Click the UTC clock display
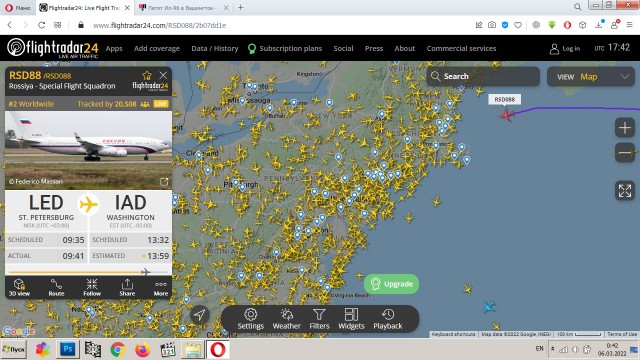The width and height of the screenshot is (640, 360). click(612, 48)
